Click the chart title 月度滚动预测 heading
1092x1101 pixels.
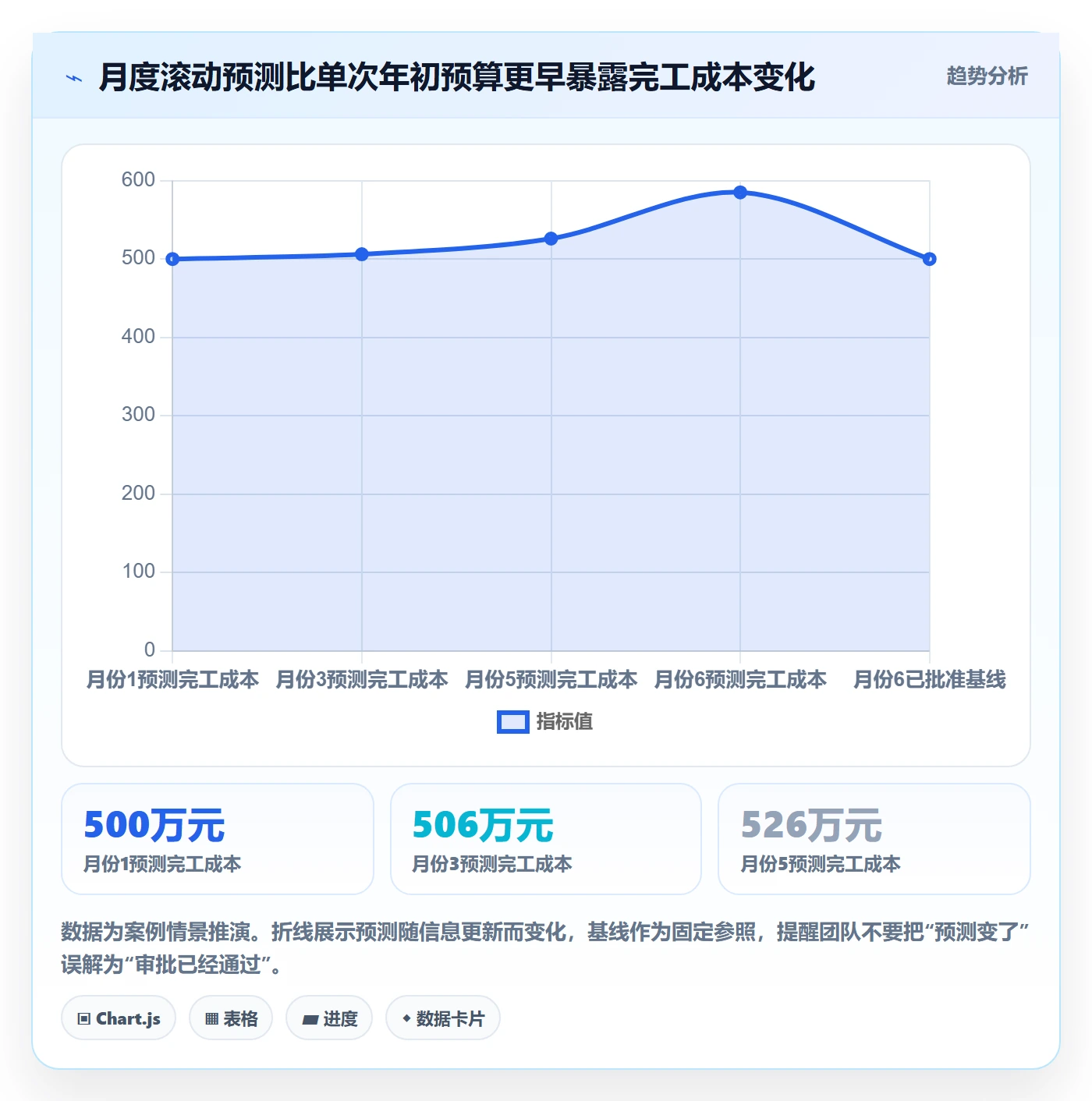[457, 77]
